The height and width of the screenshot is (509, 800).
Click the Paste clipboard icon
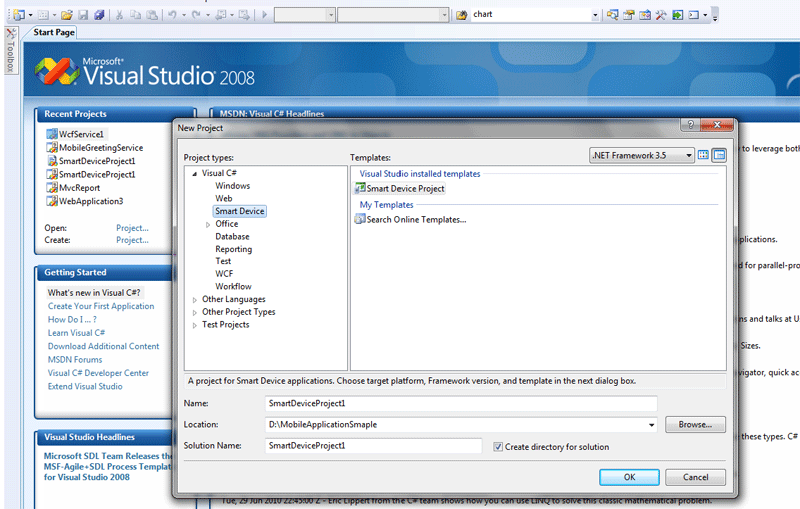152,15
